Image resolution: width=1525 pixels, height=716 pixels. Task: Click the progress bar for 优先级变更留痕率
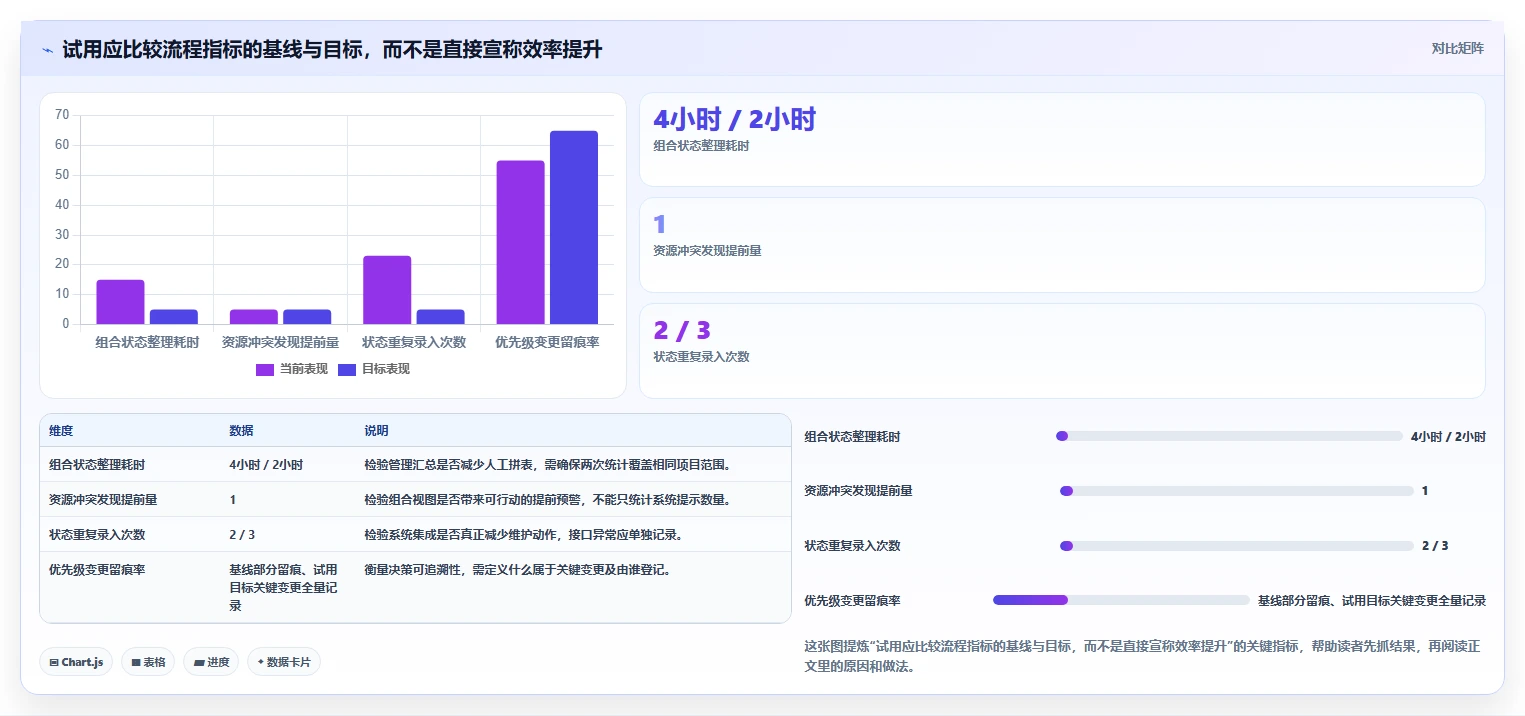click(1121, 600)
